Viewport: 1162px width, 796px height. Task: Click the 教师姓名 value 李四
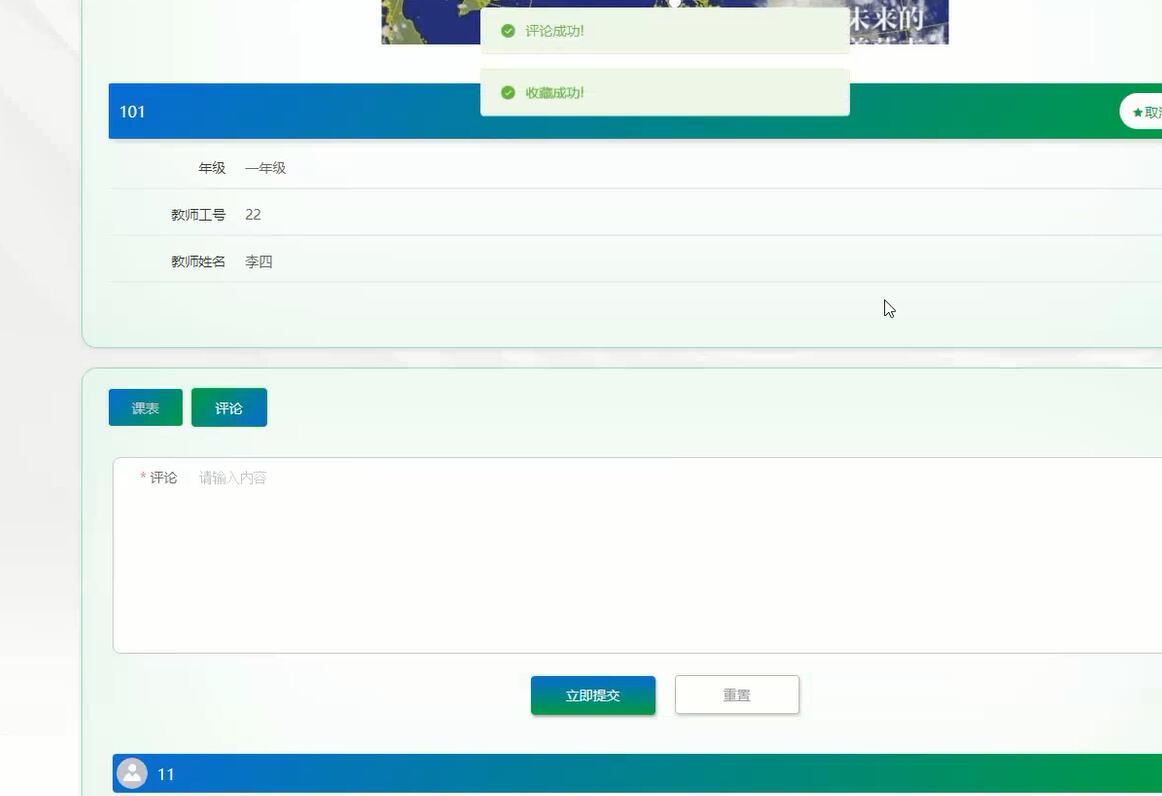coord(259,262)
